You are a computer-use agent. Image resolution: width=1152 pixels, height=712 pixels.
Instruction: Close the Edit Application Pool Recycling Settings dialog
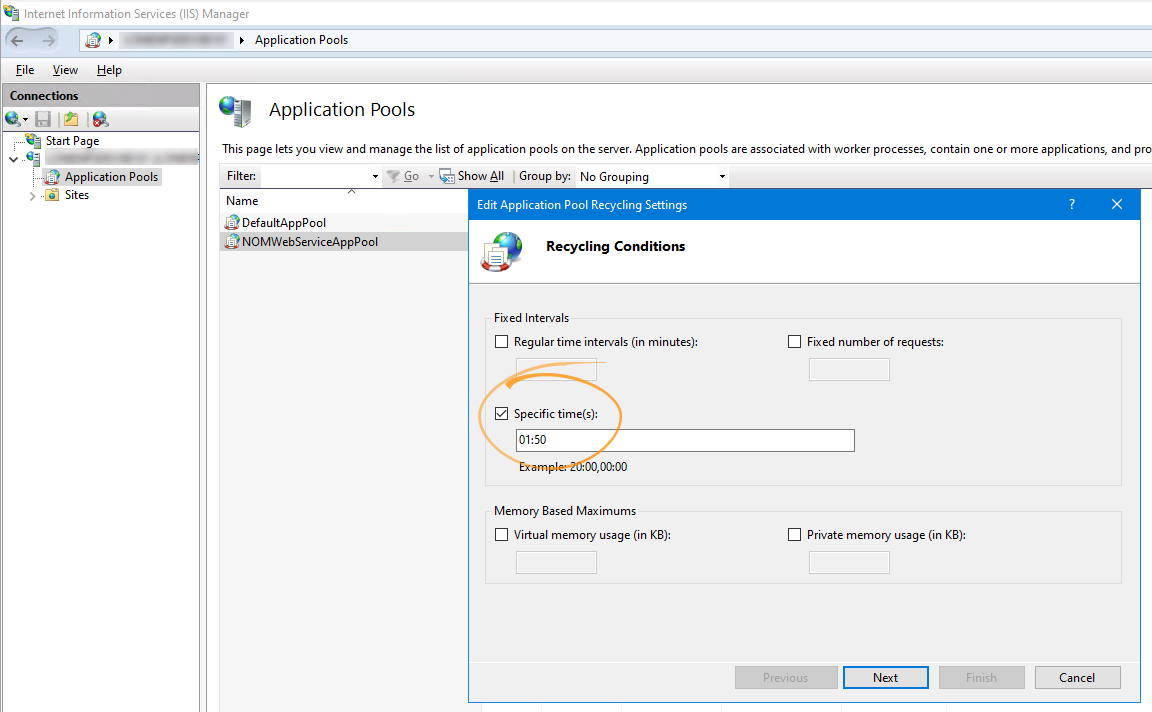[1117, 204]
